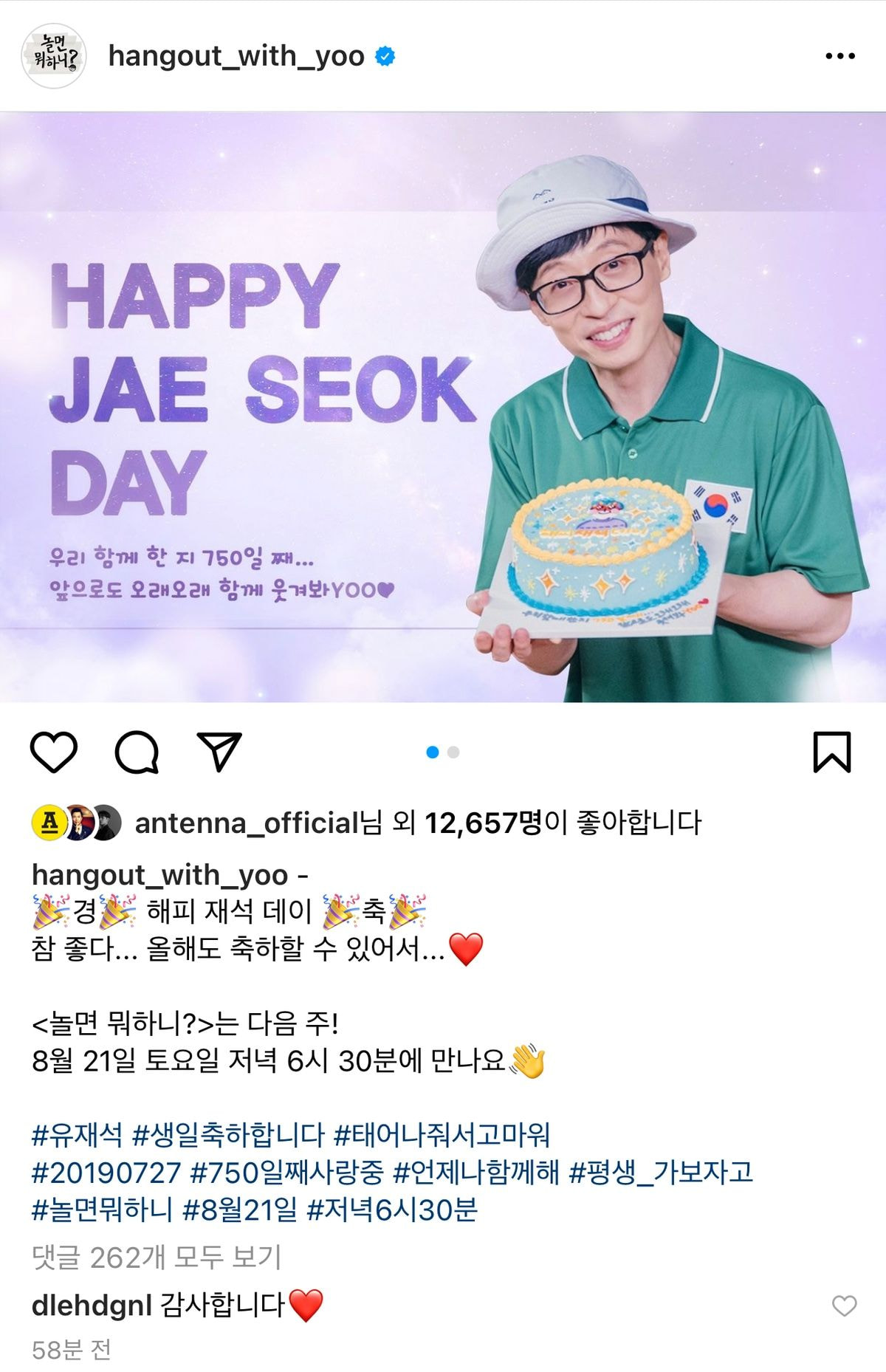The image size is (886, 1372).
Task: Open hashtag #유재석
Action: 77,1134
